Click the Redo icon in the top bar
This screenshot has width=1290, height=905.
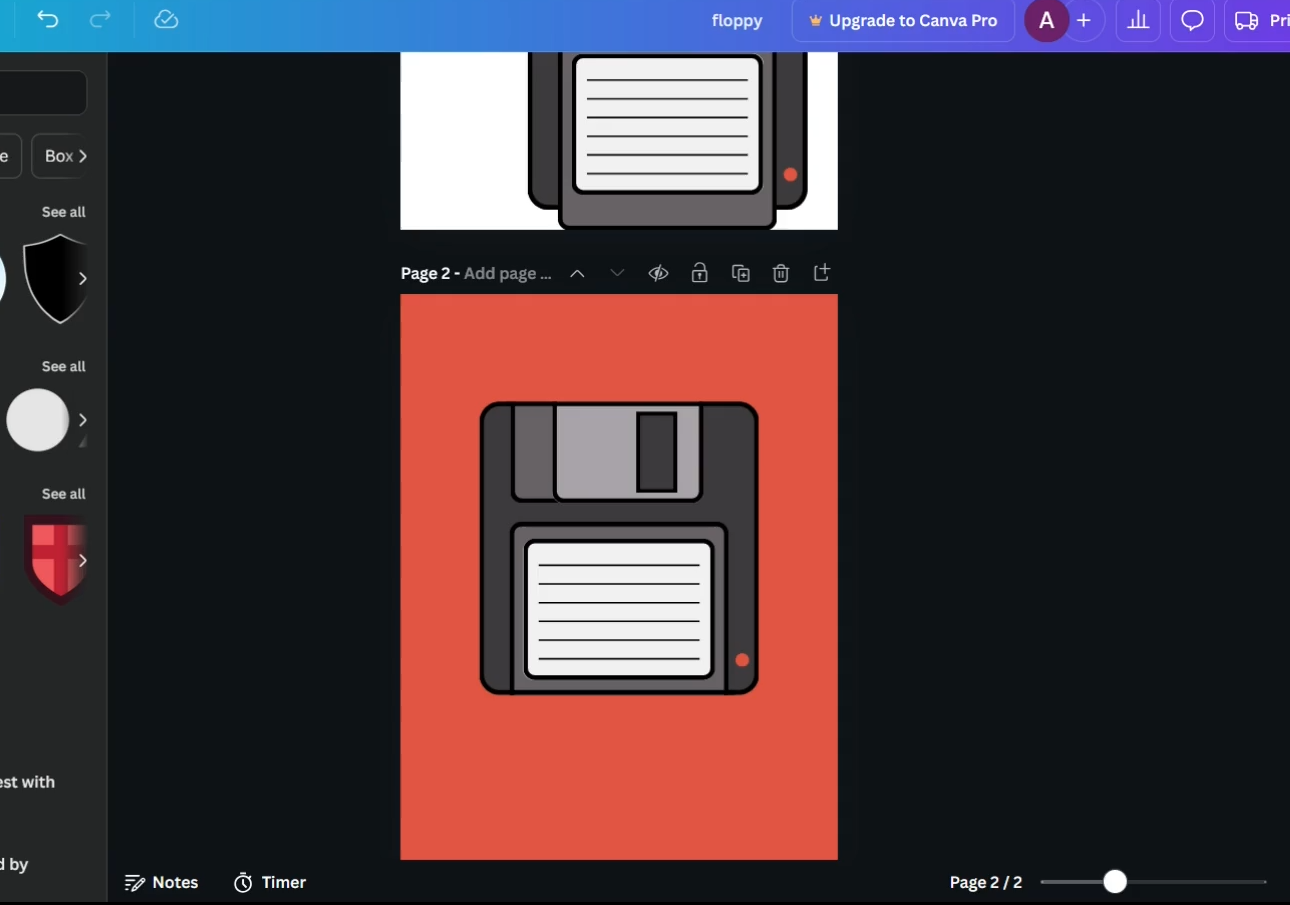pyautogui.click(x=99, y=20)
